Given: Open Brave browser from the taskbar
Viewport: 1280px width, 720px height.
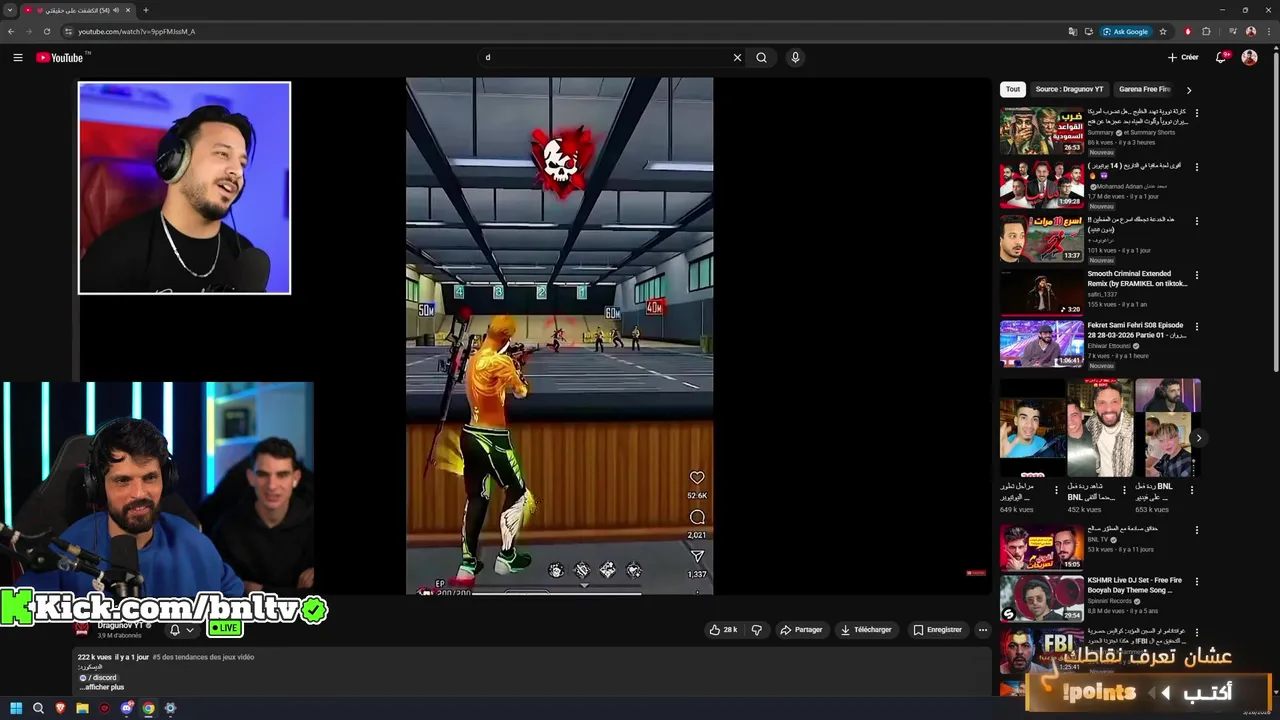Looking at the screenshot, I should tap(60, 708).
